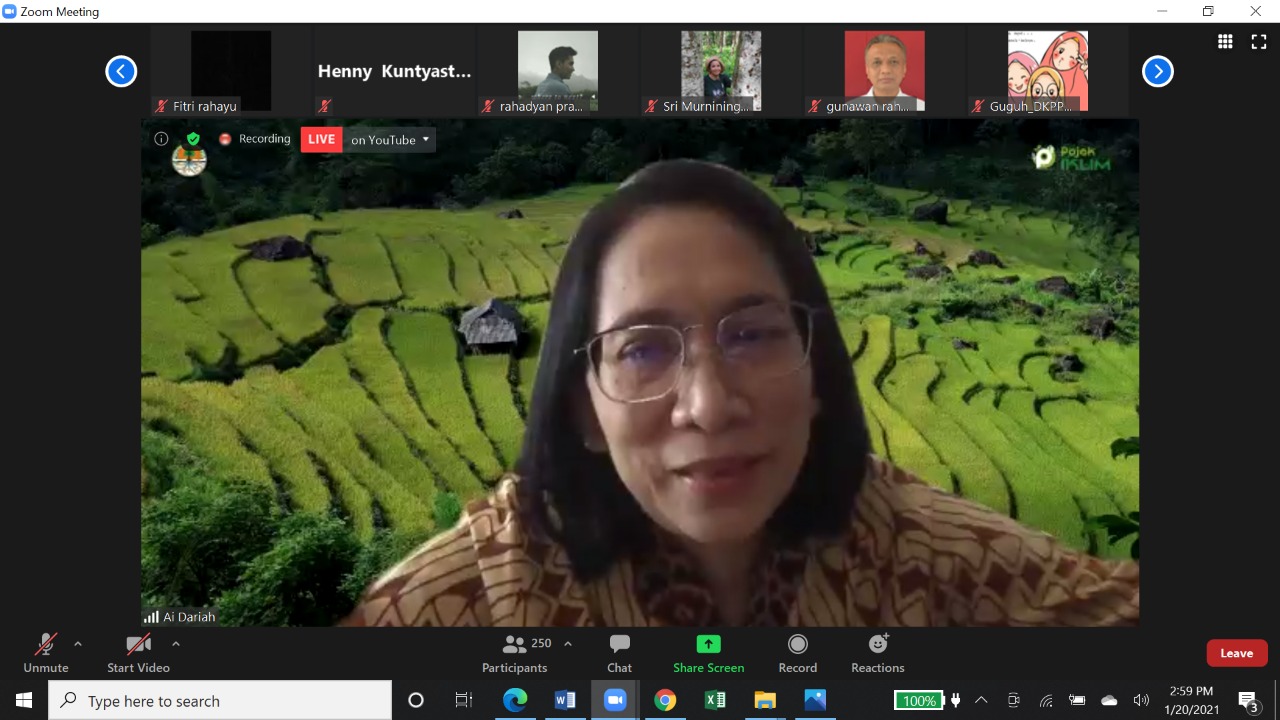The width and height of the screenshot is (1280, 720).
Task: Expand video options arrow next to Start Video
Action: 176,644
